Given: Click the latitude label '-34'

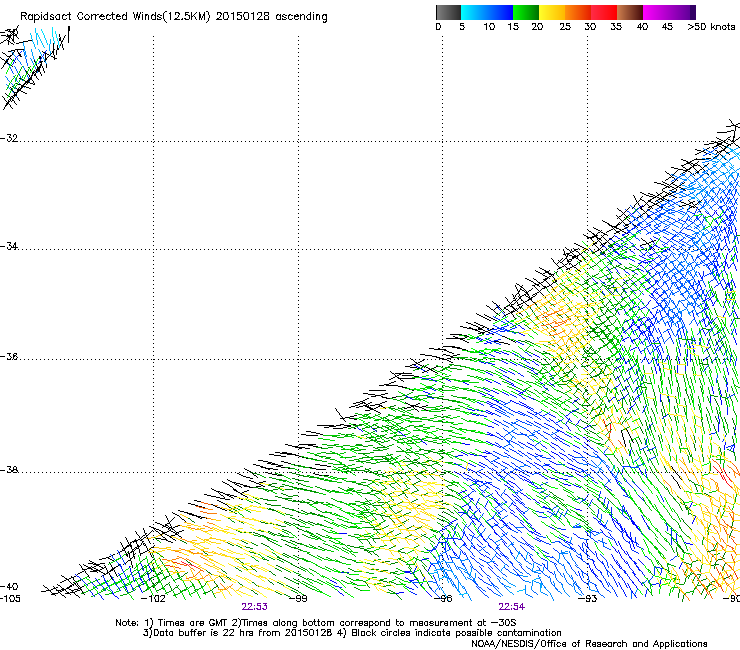Looking at the screenshot, I should [9, 246].
